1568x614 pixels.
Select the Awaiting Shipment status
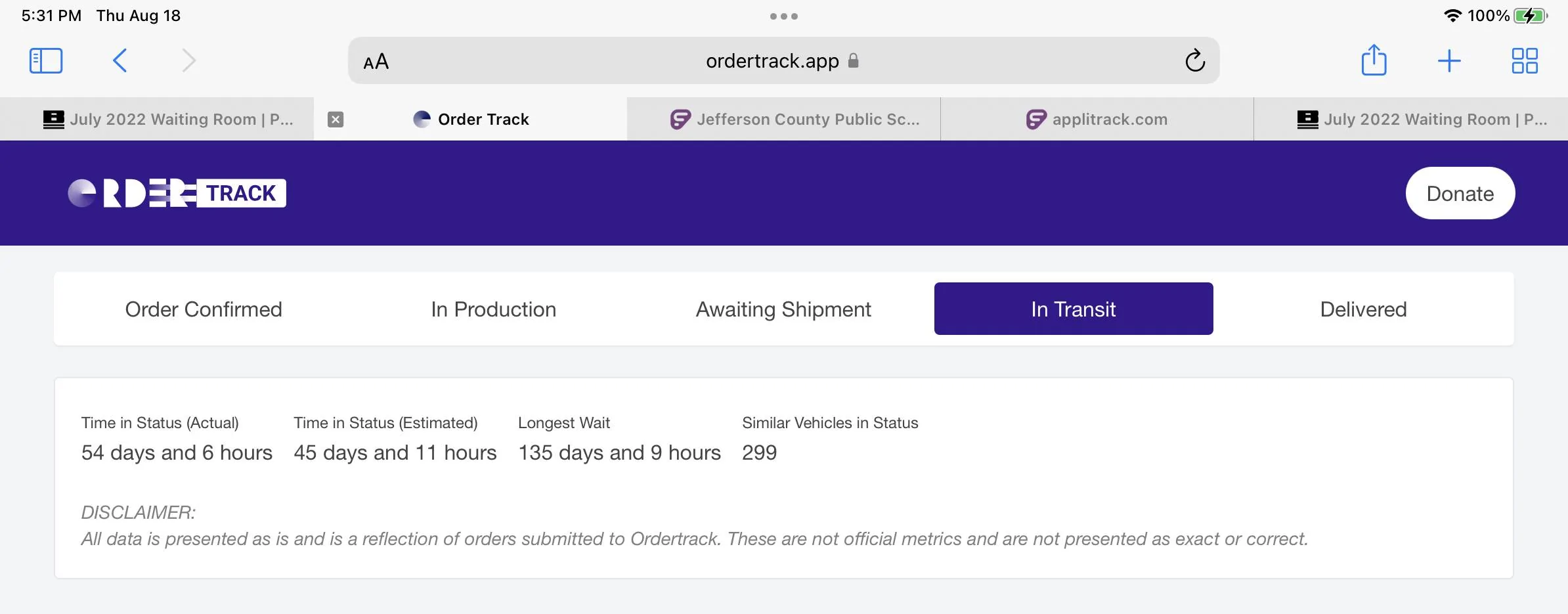tap(783, 309)
